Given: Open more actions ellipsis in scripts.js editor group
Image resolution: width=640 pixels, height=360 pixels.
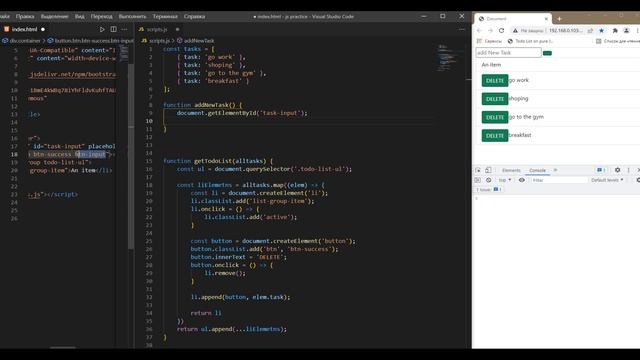Looking at the screenshot, I should [461, 29].
